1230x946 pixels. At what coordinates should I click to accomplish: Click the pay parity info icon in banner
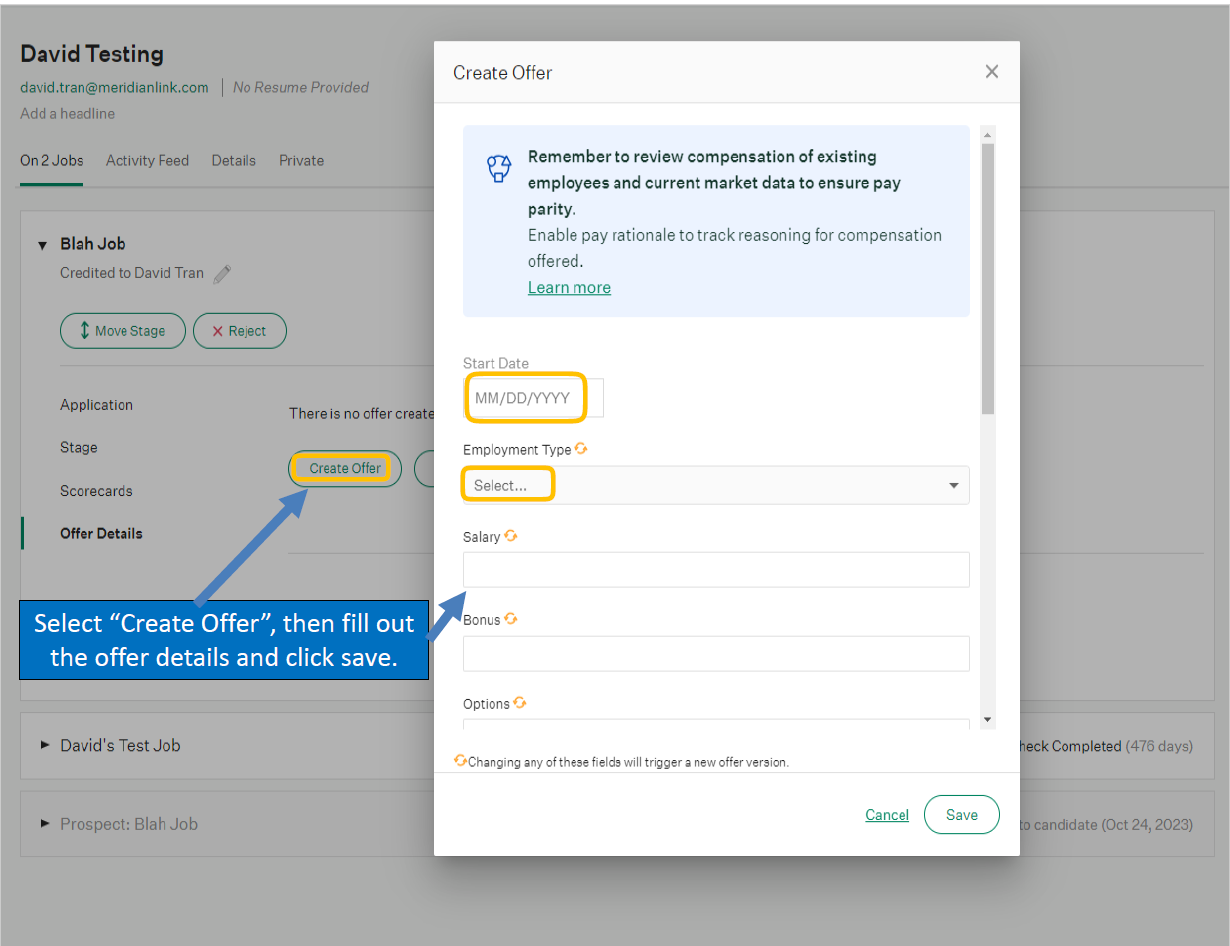tap(498, 168)
